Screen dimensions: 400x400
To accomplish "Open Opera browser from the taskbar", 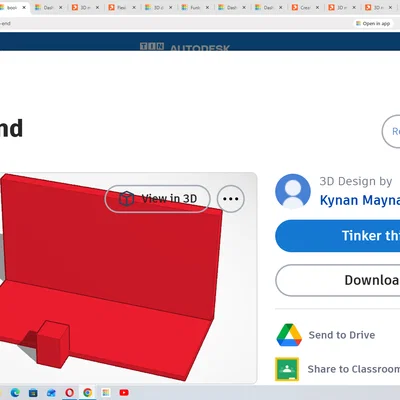I will click(69, 393).
